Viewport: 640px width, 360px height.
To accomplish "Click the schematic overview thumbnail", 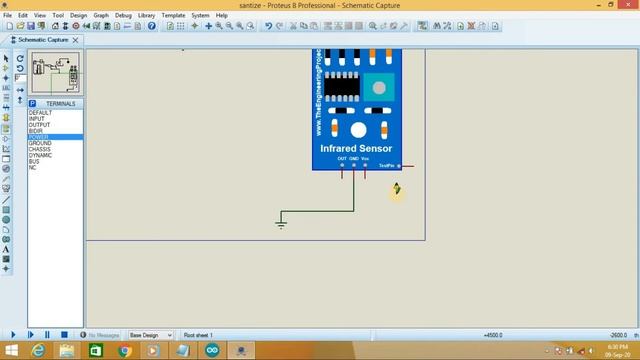I will click(56, 73).
